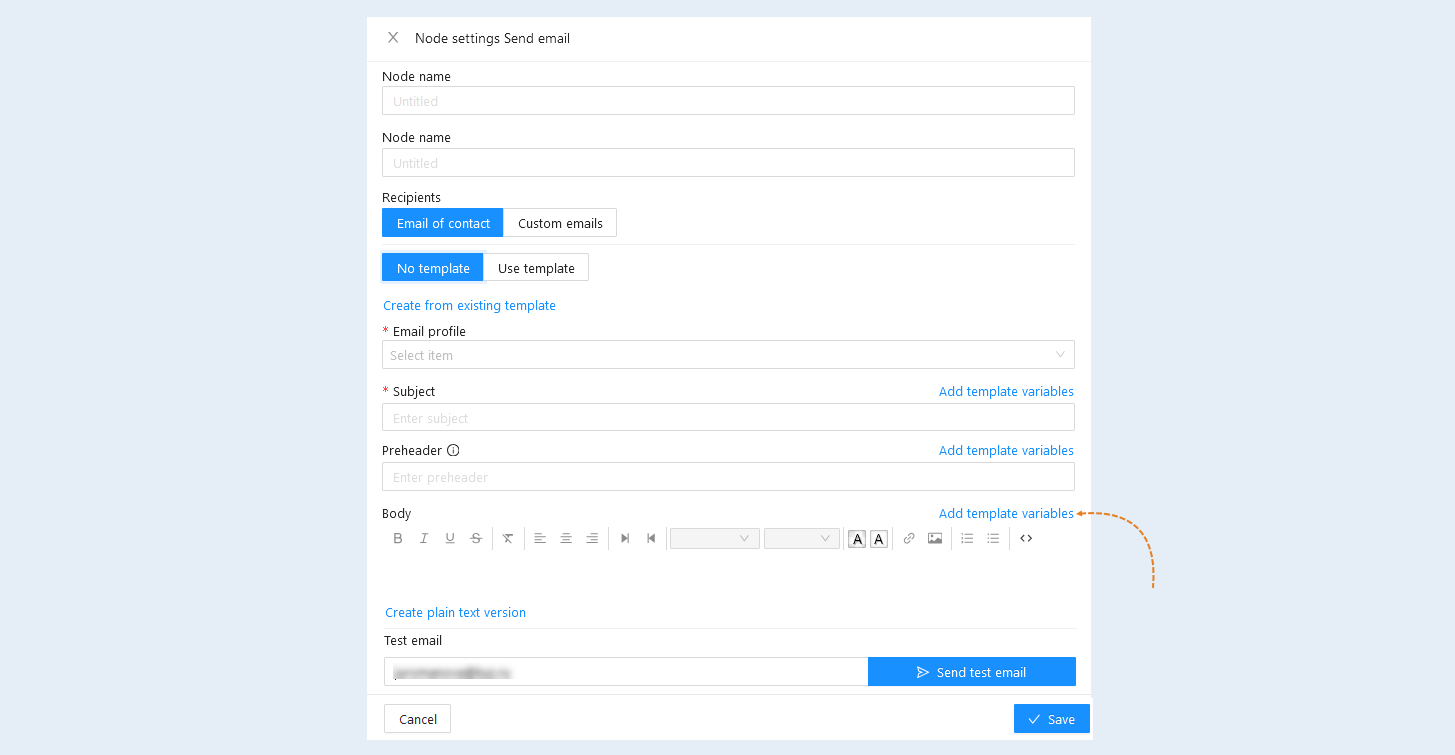Expand the second body editor size dropdown

tap(802, 539)
